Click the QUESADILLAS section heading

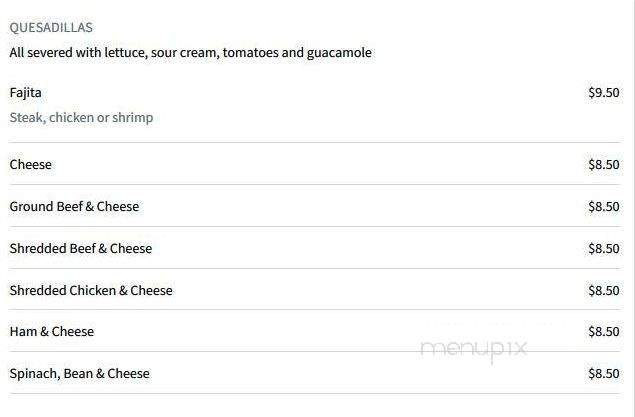(x=51, y=28)
